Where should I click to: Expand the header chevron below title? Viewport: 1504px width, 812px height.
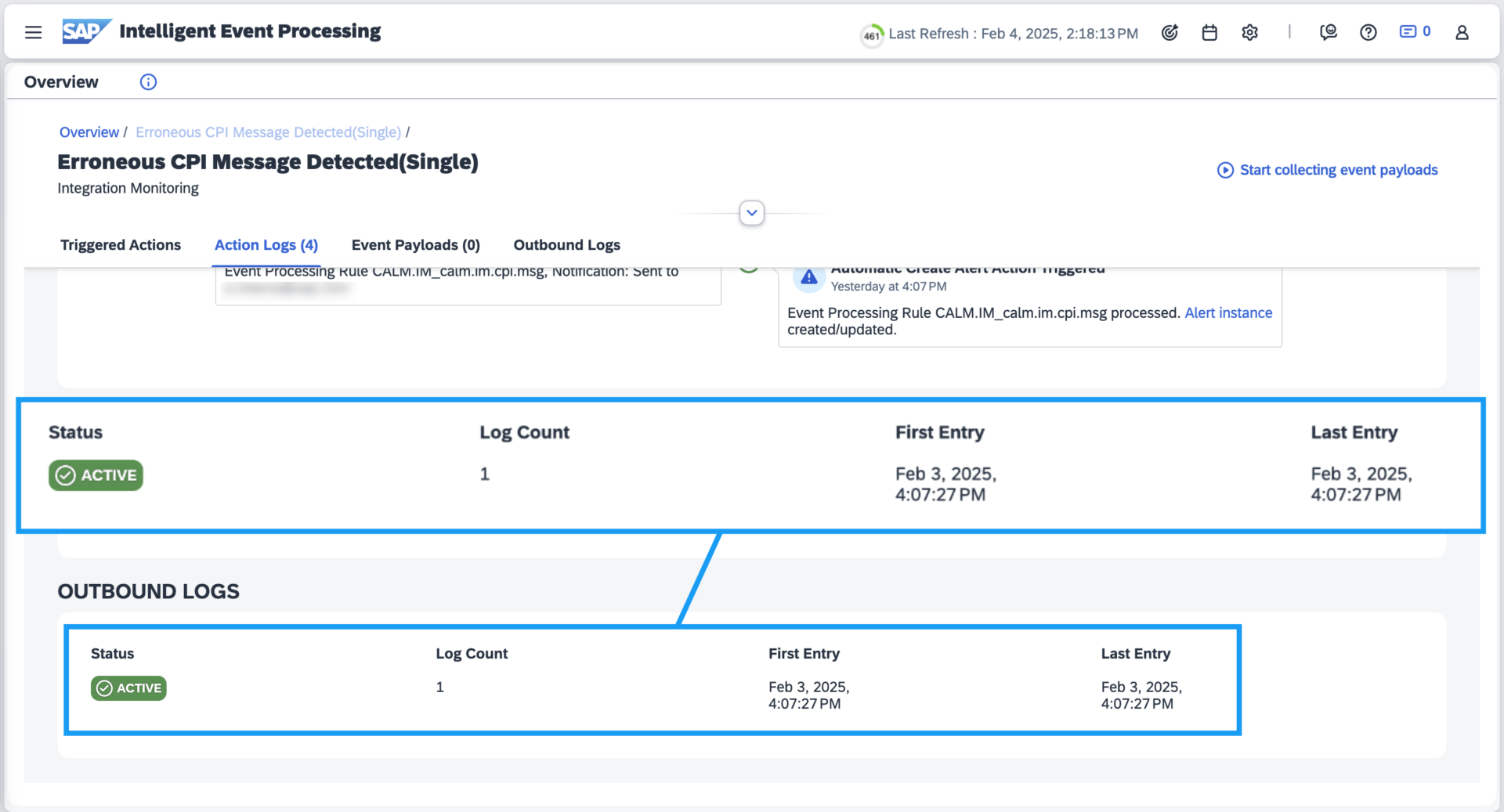751,213
